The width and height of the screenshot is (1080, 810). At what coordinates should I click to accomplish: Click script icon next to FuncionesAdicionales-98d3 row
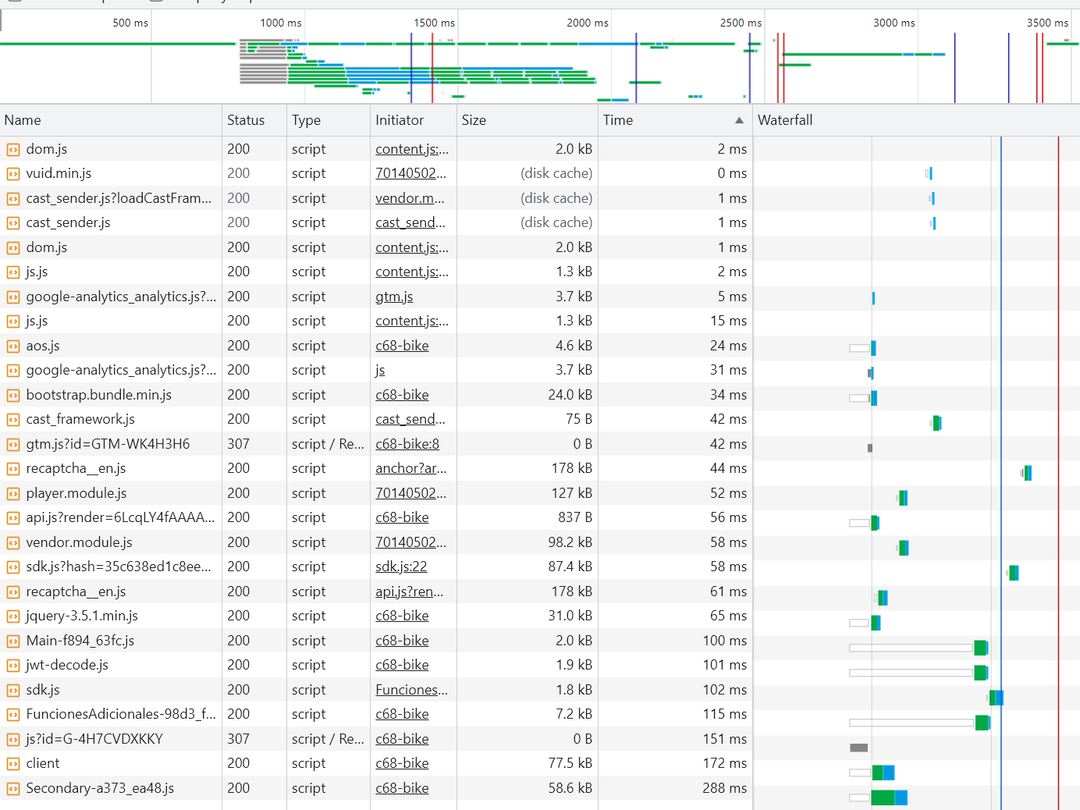pyautogui.click(x=13, y=714)
